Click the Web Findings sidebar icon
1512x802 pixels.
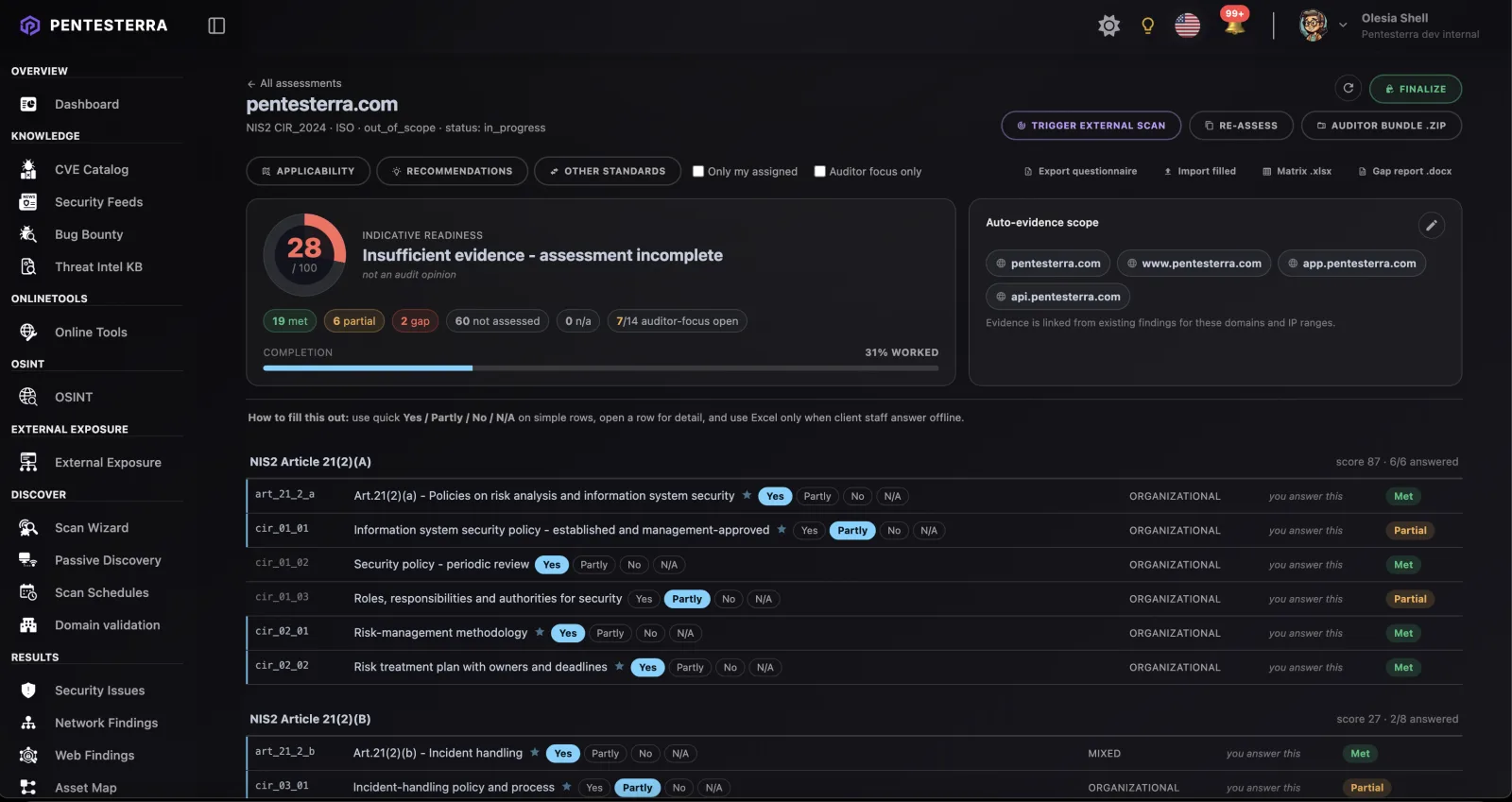click(28, 756)
